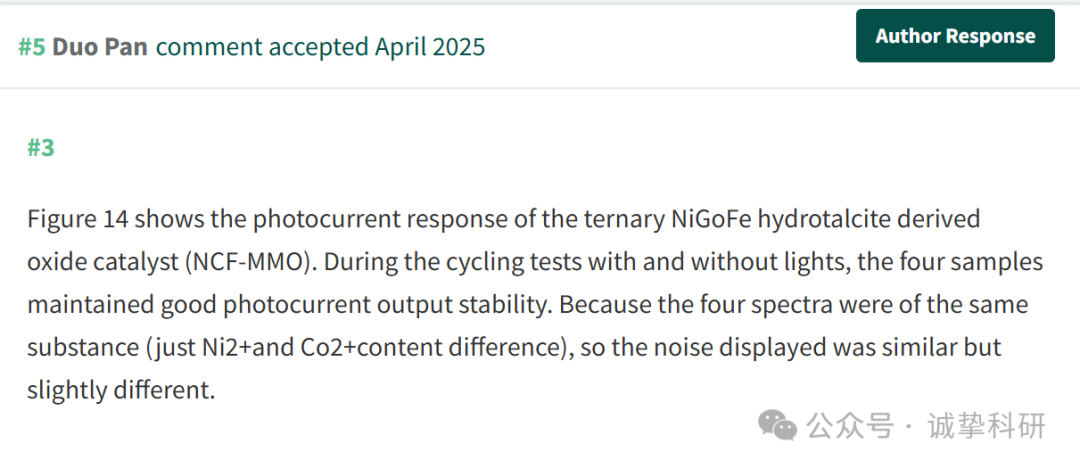Click the words "Figure 14" in the comment
1080x468 pixels.
77,221
